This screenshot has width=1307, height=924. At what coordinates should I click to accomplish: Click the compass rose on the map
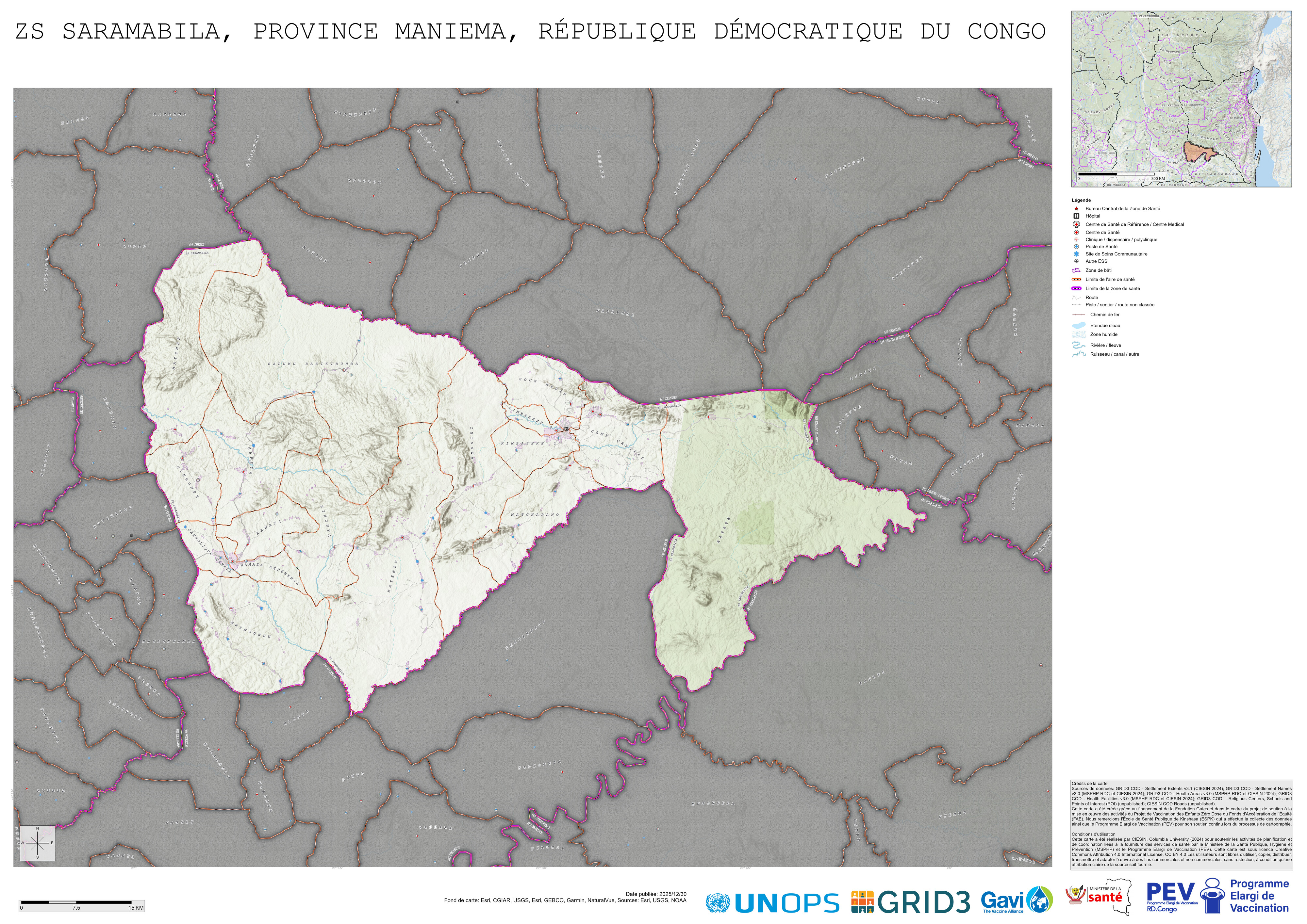click(x=38, y=844)
